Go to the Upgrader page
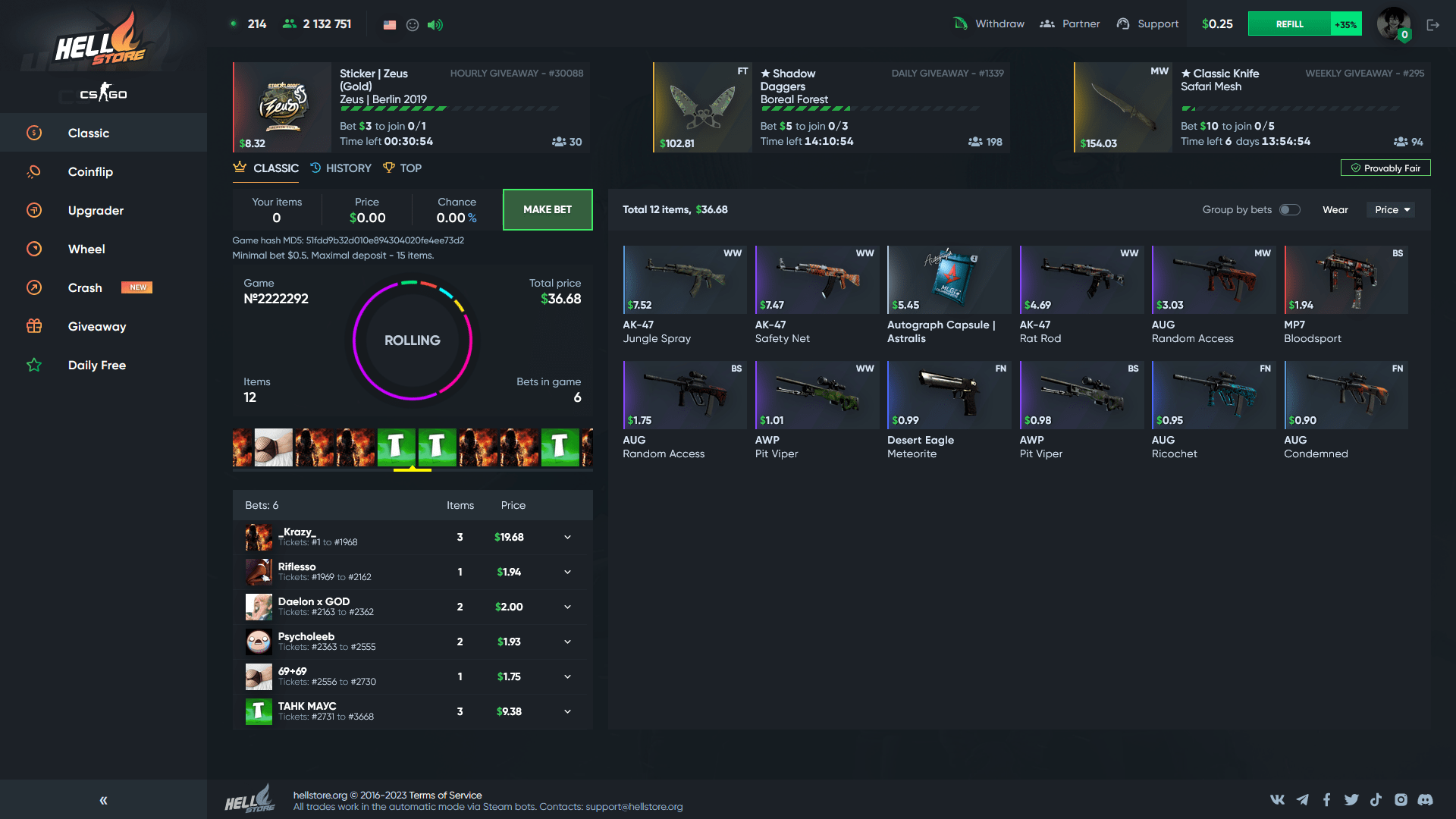The image size is (1456, 819). click(103, 210)
